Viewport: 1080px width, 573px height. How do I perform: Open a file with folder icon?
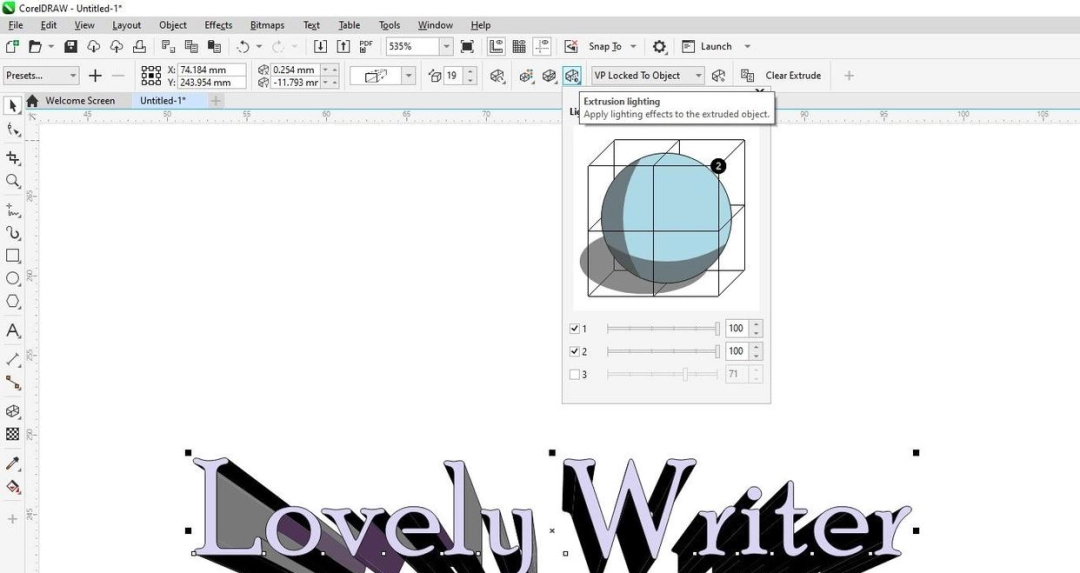tap(34, 46)
